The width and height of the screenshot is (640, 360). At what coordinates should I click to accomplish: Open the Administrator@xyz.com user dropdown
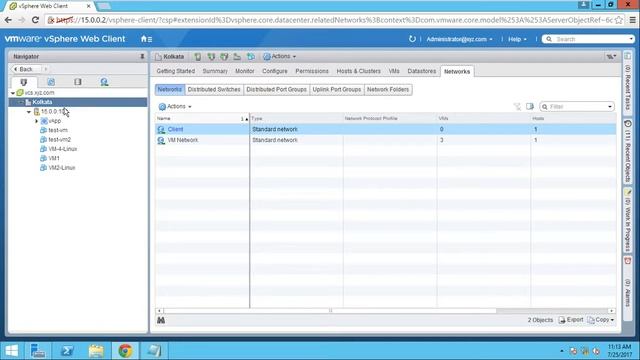[459, 39]
